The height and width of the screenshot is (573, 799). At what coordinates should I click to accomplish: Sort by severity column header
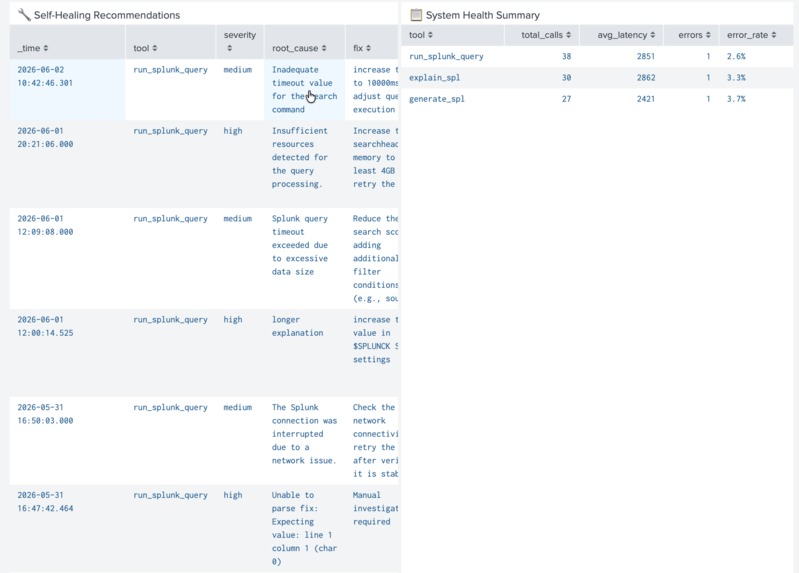point(239,41)
